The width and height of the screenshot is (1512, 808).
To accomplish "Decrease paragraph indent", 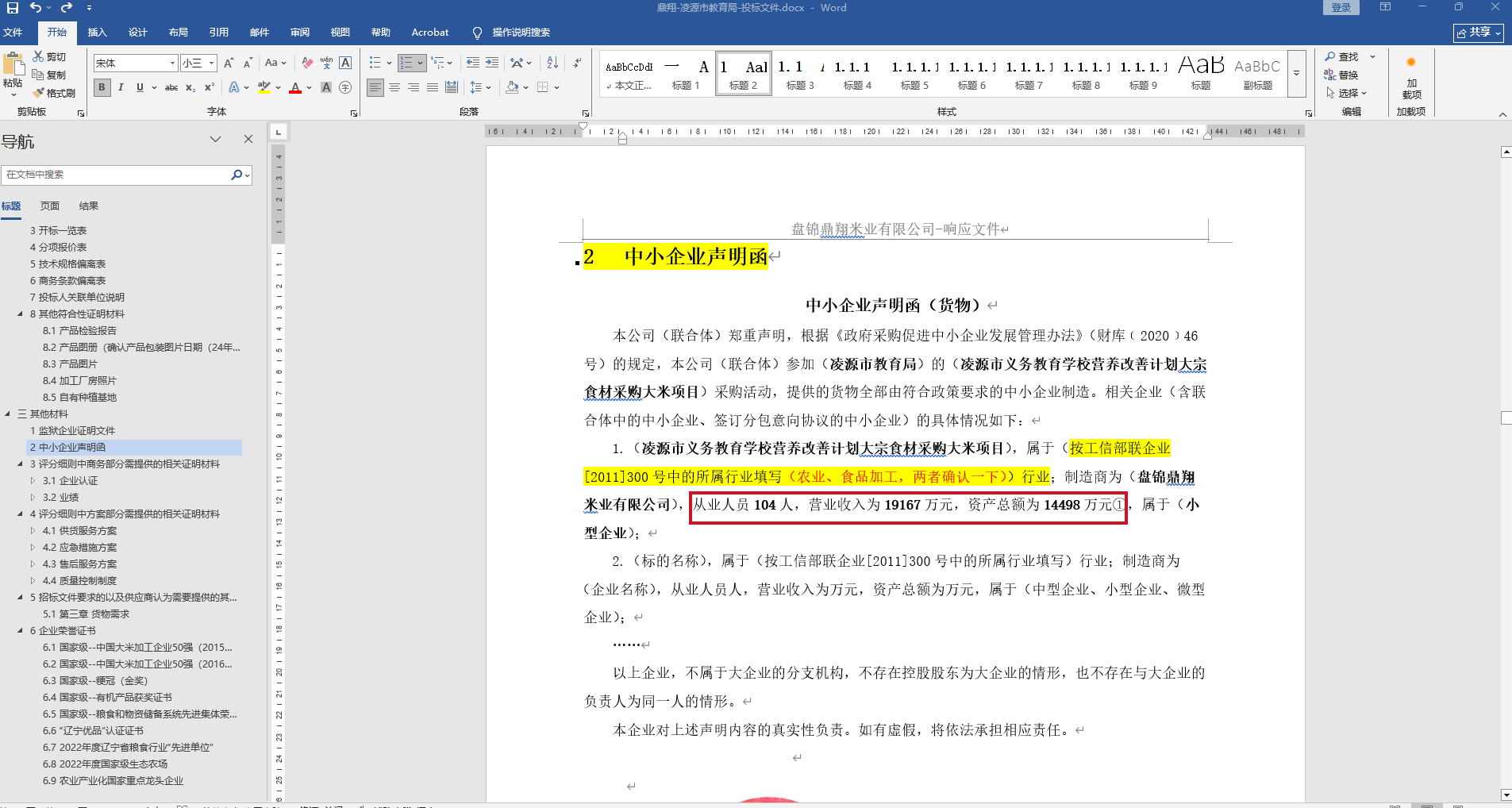I will (473, 63).
